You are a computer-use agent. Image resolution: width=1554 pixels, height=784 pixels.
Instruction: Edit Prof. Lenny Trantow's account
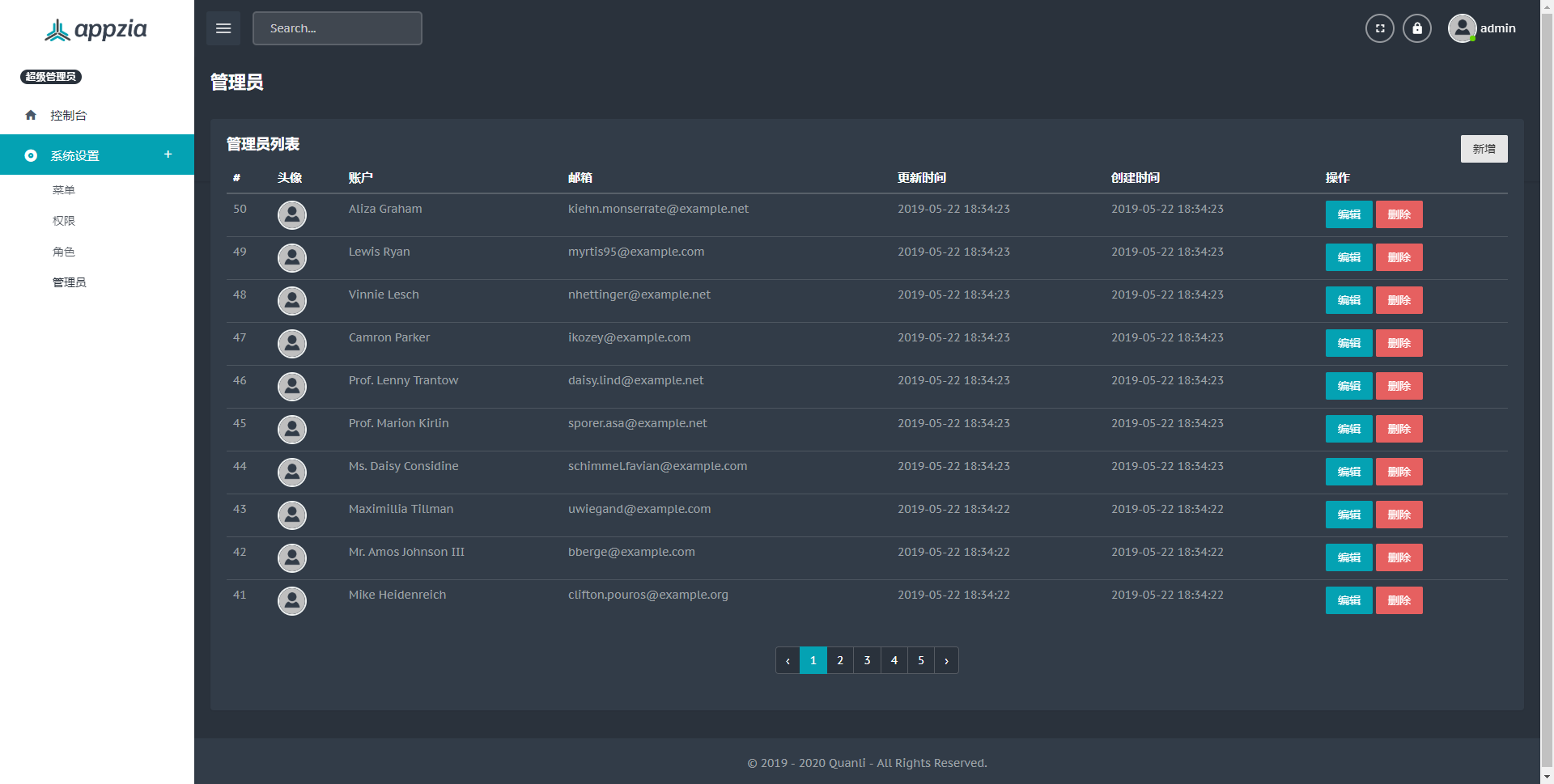[x=1349, y=386]
